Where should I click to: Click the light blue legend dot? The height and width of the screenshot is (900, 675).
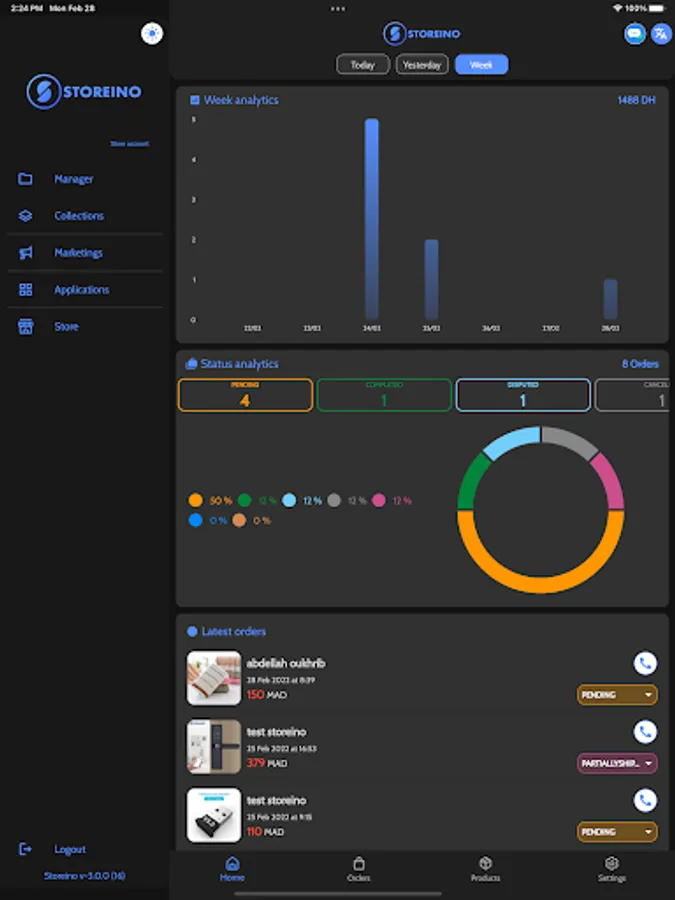coord(289,501)
